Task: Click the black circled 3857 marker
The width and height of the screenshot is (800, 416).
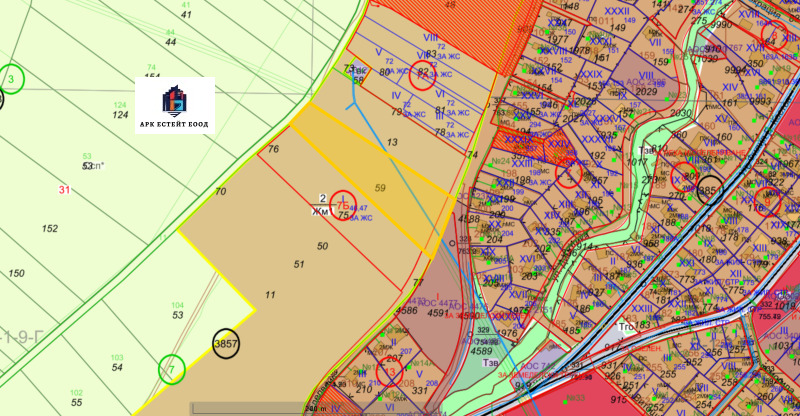Action: click(x=226, y=343)
